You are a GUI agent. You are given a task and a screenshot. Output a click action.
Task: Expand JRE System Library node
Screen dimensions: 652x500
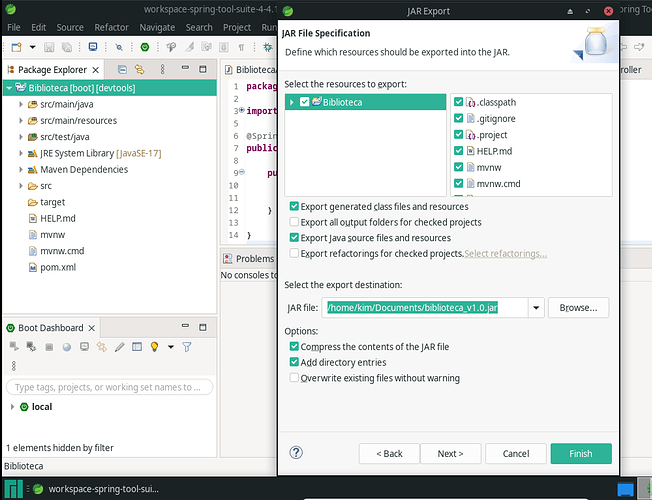pyautogui.click(x=20, y=153)
